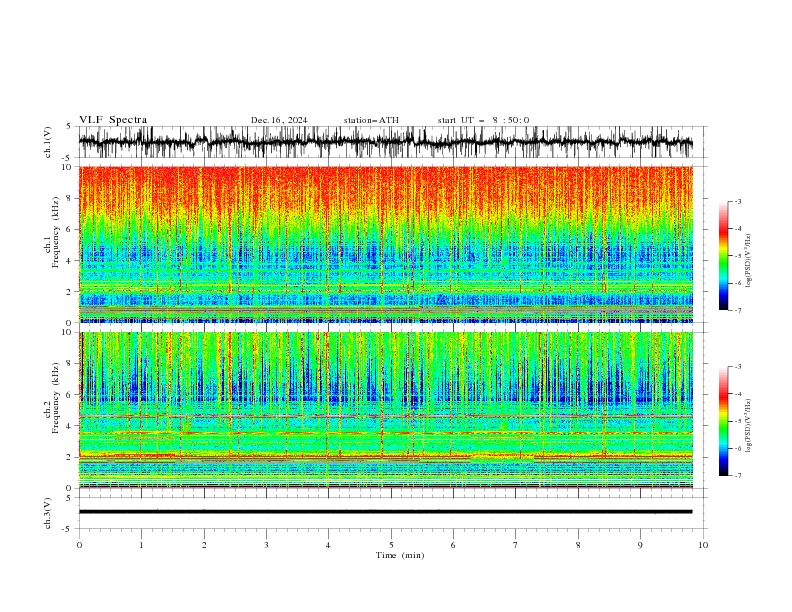
Task: Click the ch.3 flat waveform trace
Action: [x=385, y=512]
